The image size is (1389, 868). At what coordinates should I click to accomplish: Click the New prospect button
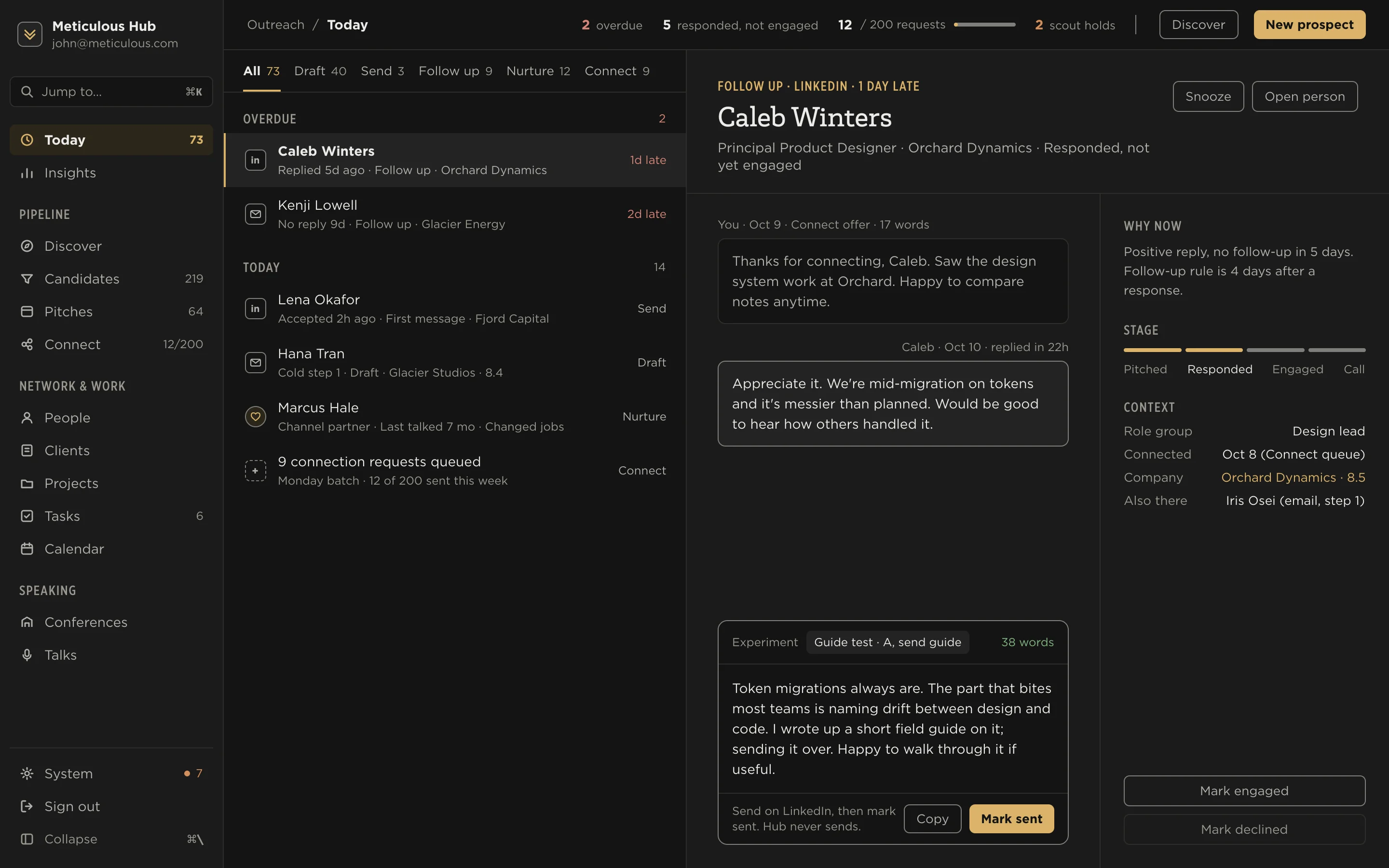tap(1309, 25)
